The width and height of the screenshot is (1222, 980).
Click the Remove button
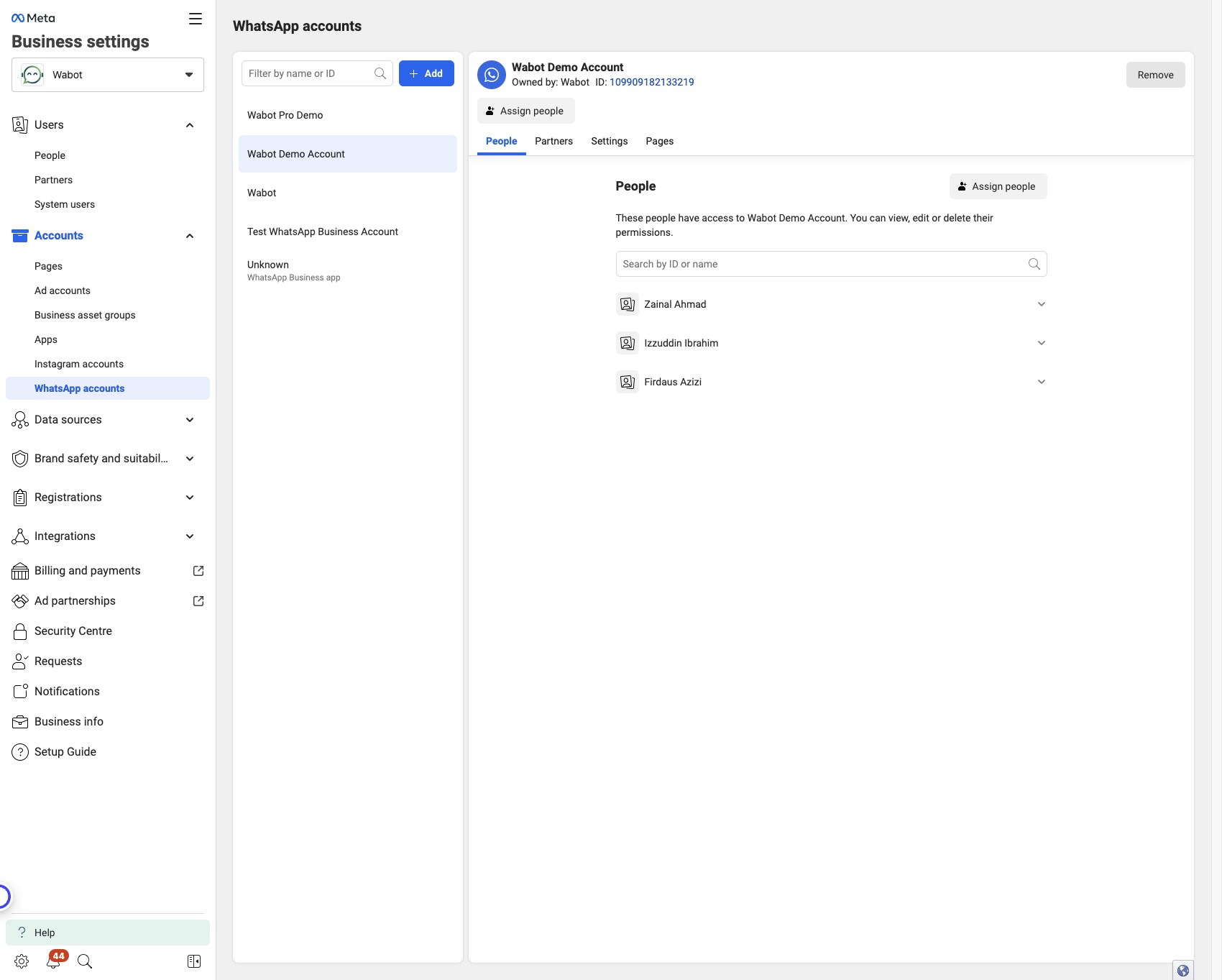tap(1156, 75)
